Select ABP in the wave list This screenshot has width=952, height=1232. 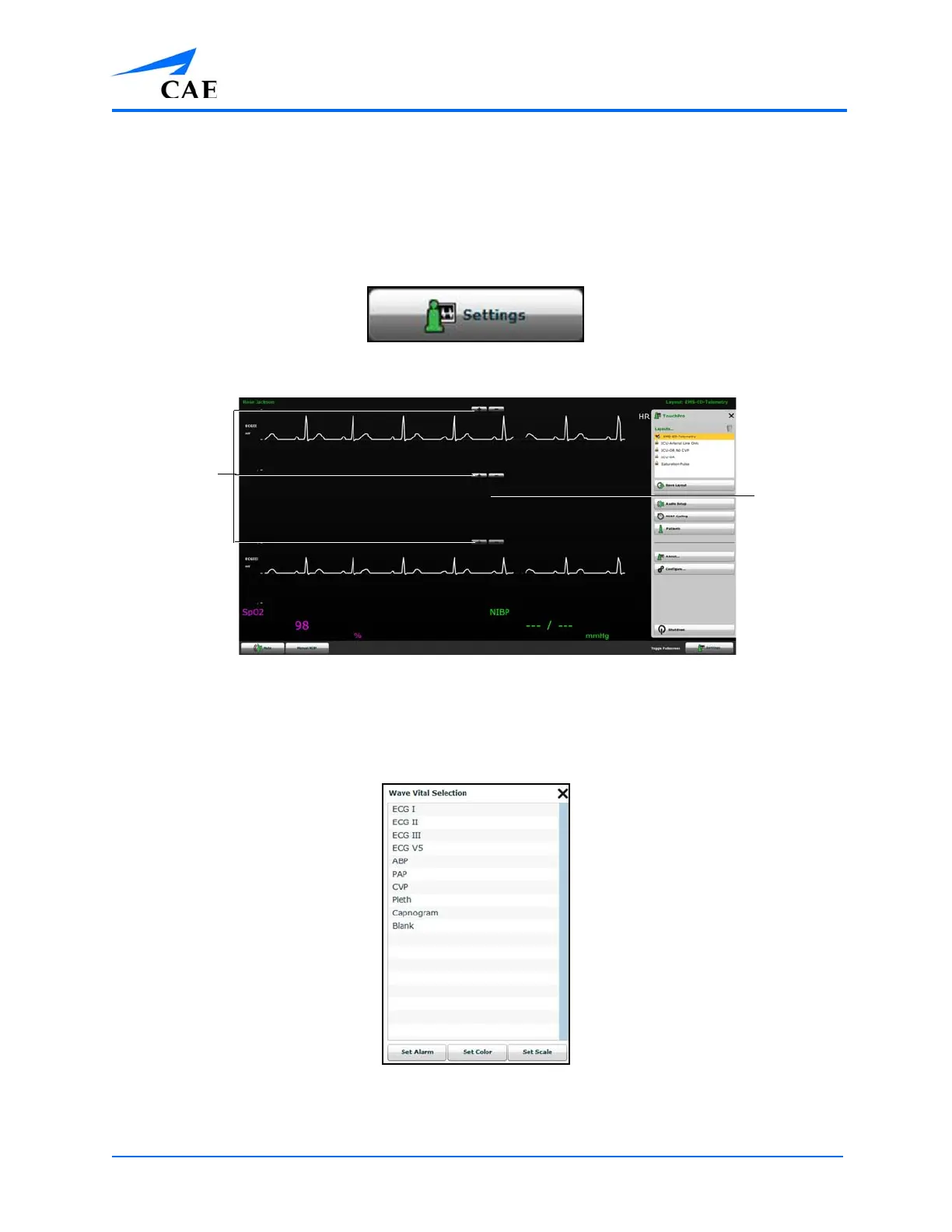click(x=473, y=861)
